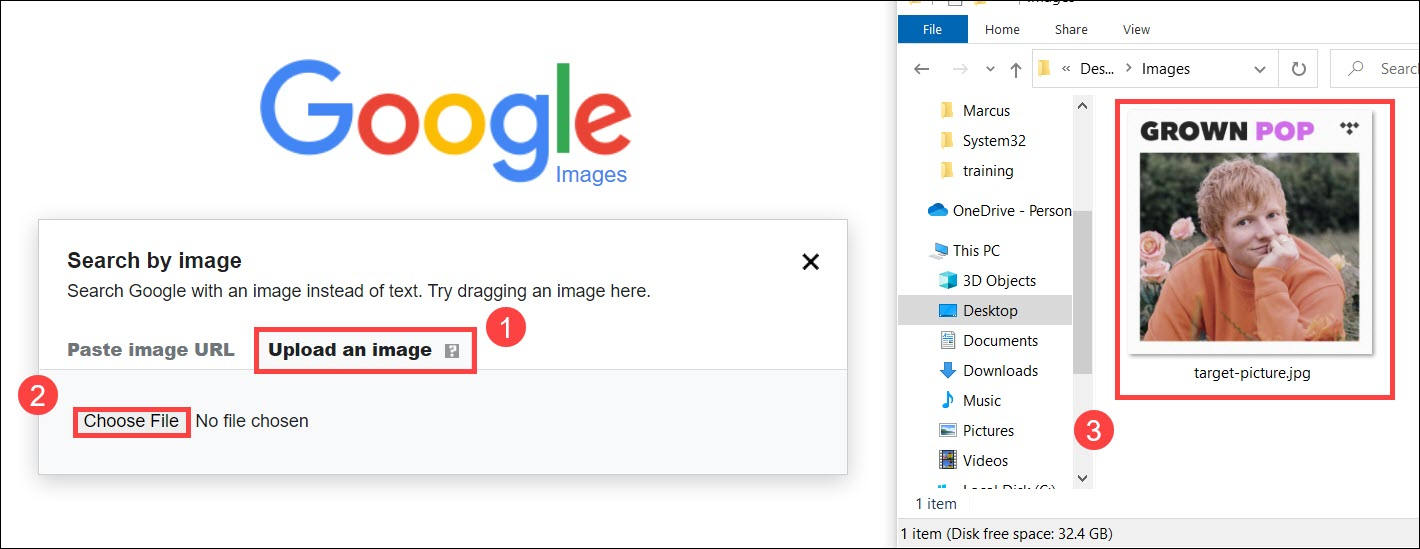Expand hidden path with double chevron
The height and width of the screenshot is (549, 1420).
click(1066, 69)
